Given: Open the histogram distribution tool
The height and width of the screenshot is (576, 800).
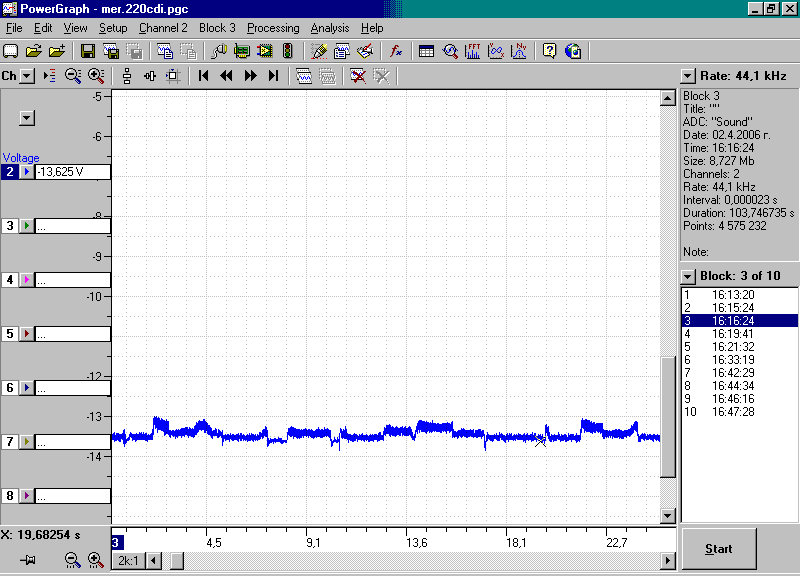Looking at the screenshot, I should 519,51.
